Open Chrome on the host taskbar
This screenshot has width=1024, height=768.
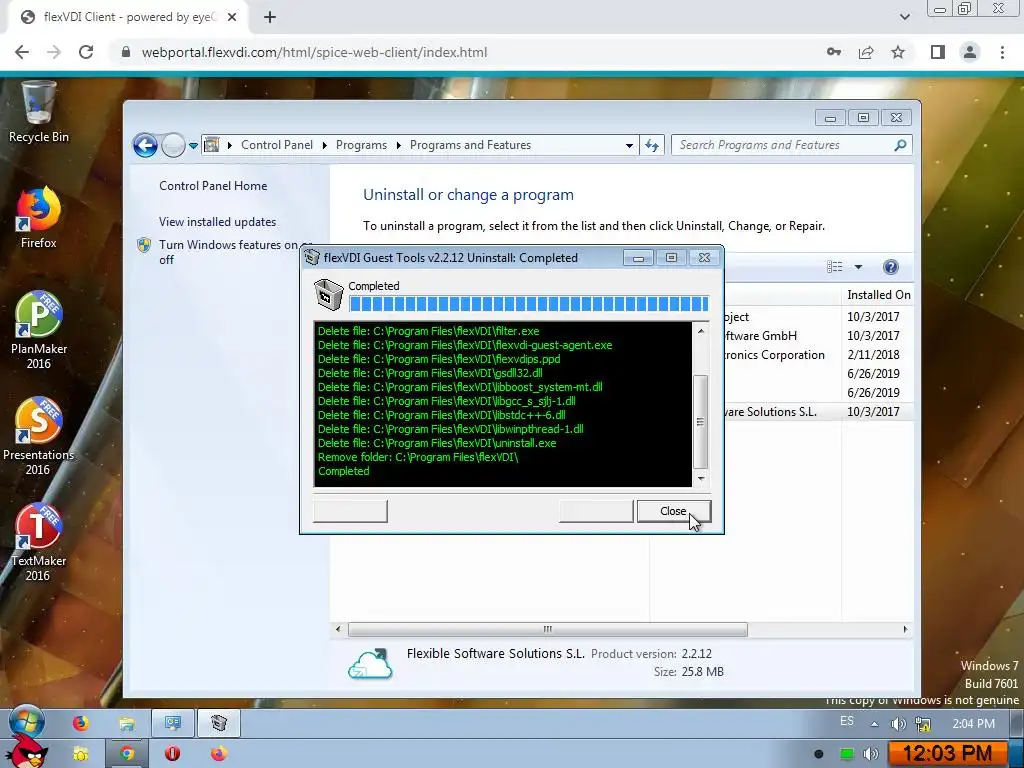tap(127, 754)
